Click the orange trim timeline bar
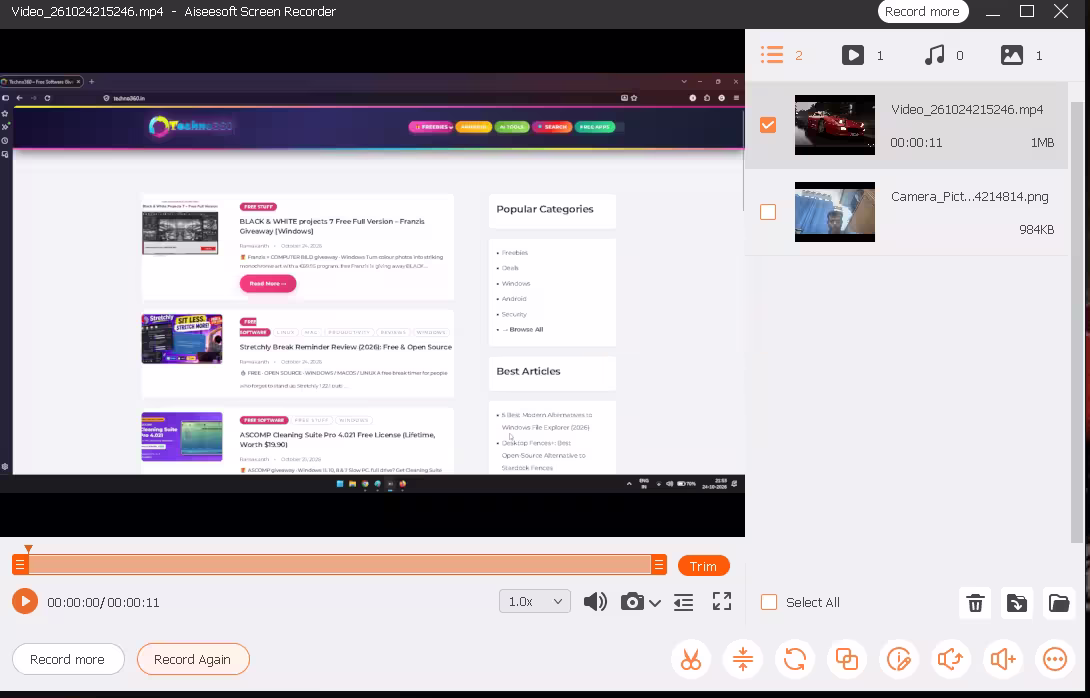Viewport: 1090px width, 698px height. [x=339, y=565]
